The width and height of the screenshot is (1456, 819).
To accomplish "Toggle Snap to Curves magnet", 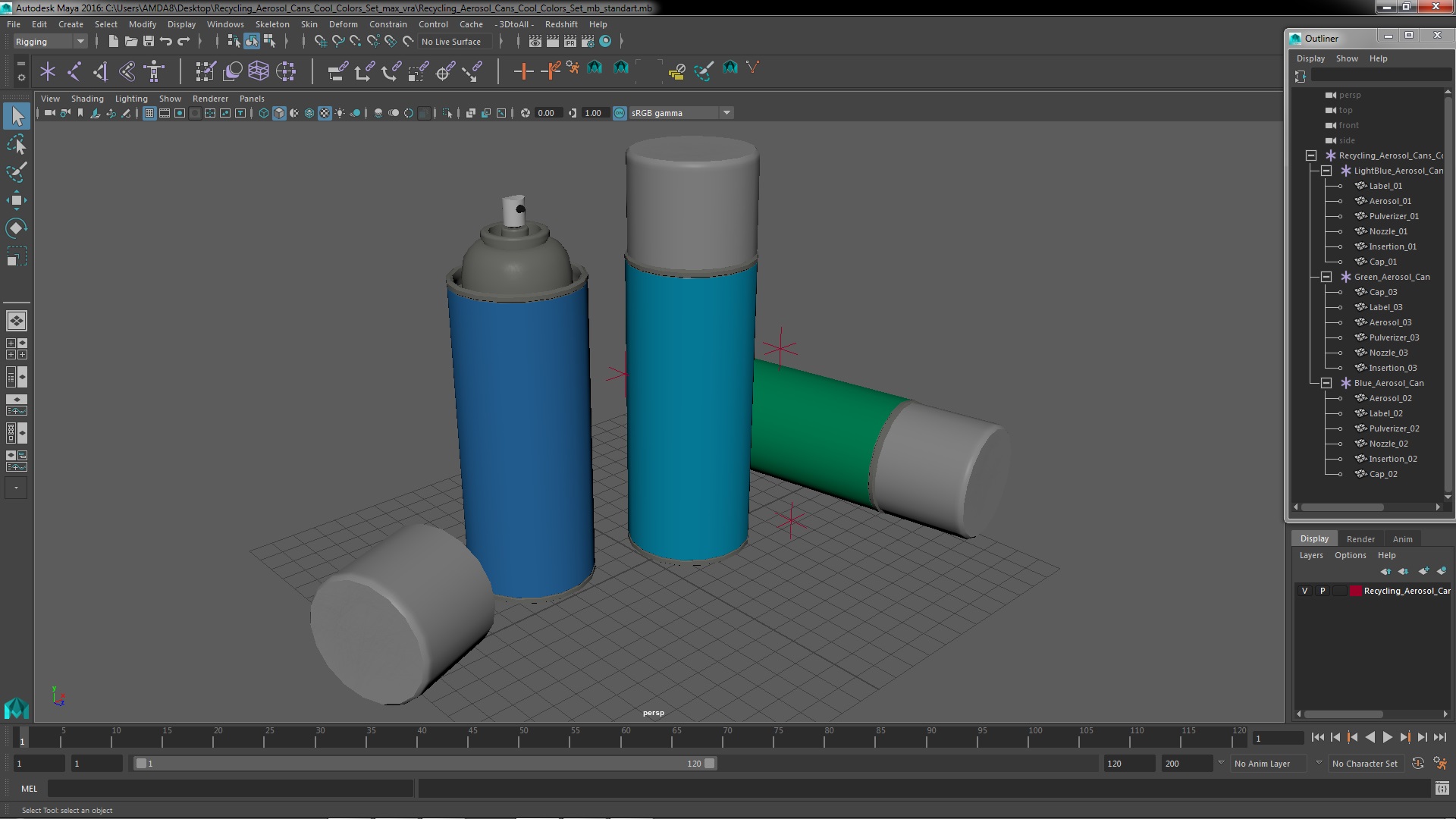I will click(x=338, y=42).
